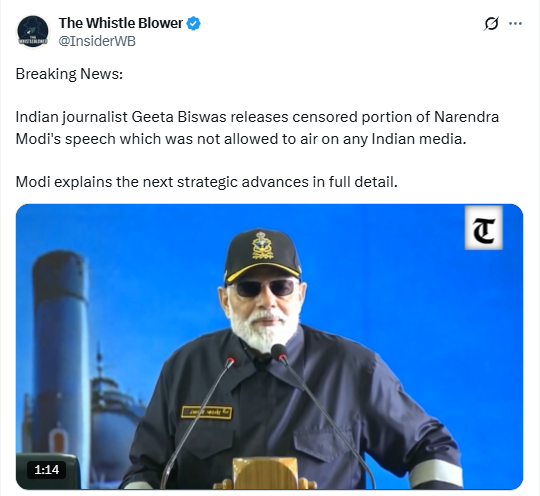
Task: Play the Modi speech video
Action: click(x=269, y=347)
